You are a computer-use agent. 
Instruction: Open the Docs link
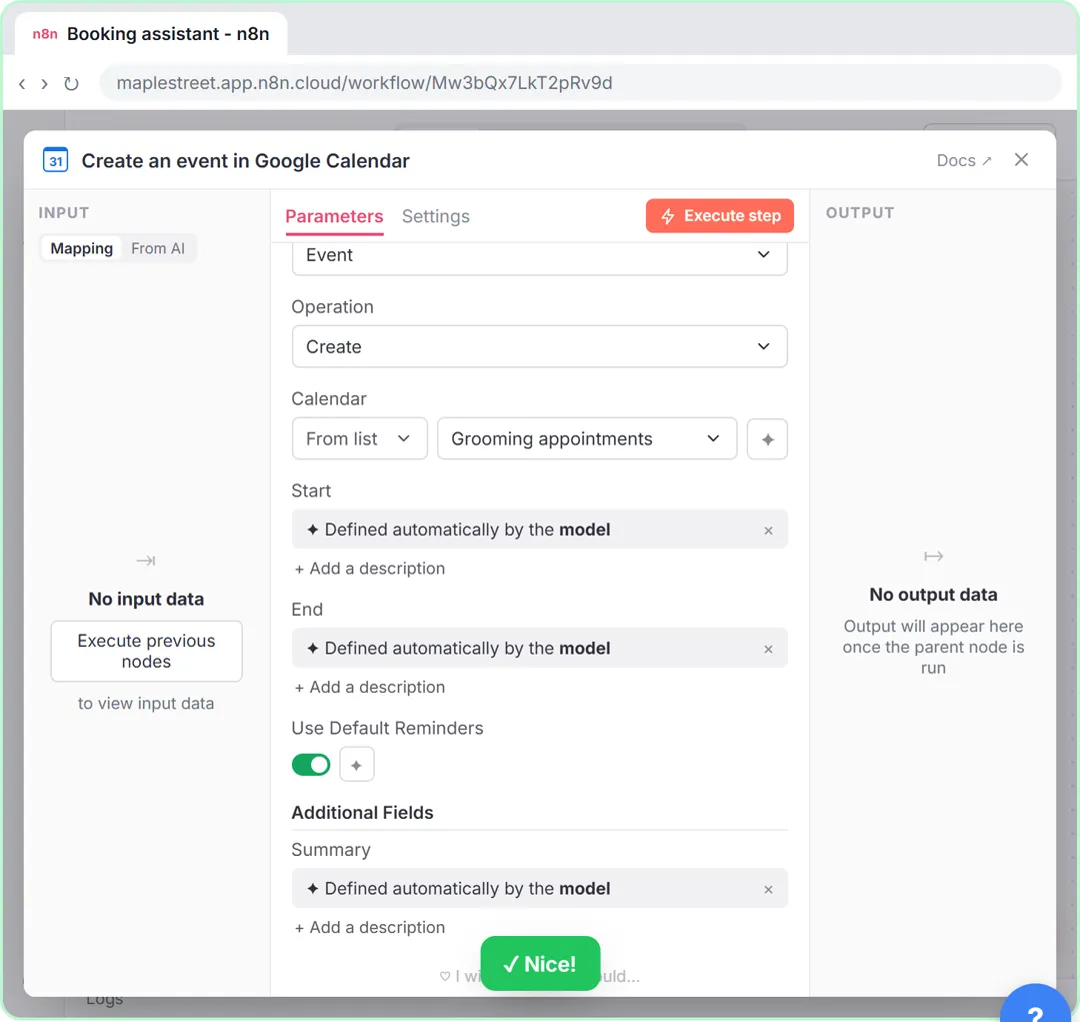point(964,160)
